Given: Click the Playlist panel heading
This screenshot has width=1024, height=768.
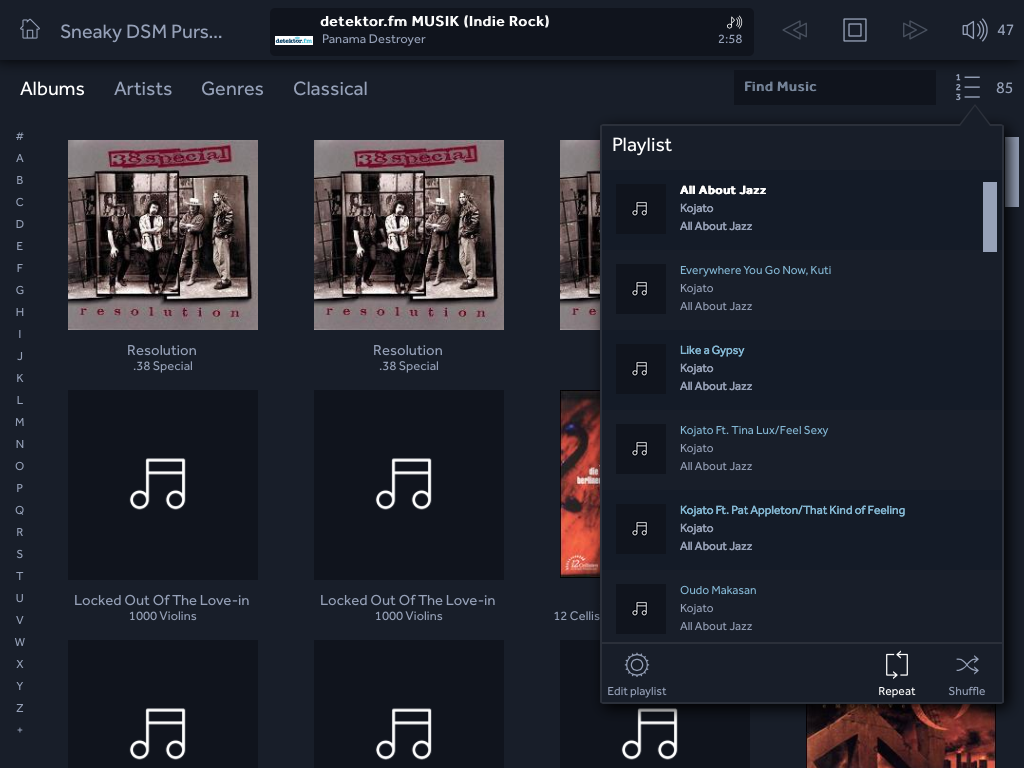Looking at the screenshot, I should pos(641,145).
